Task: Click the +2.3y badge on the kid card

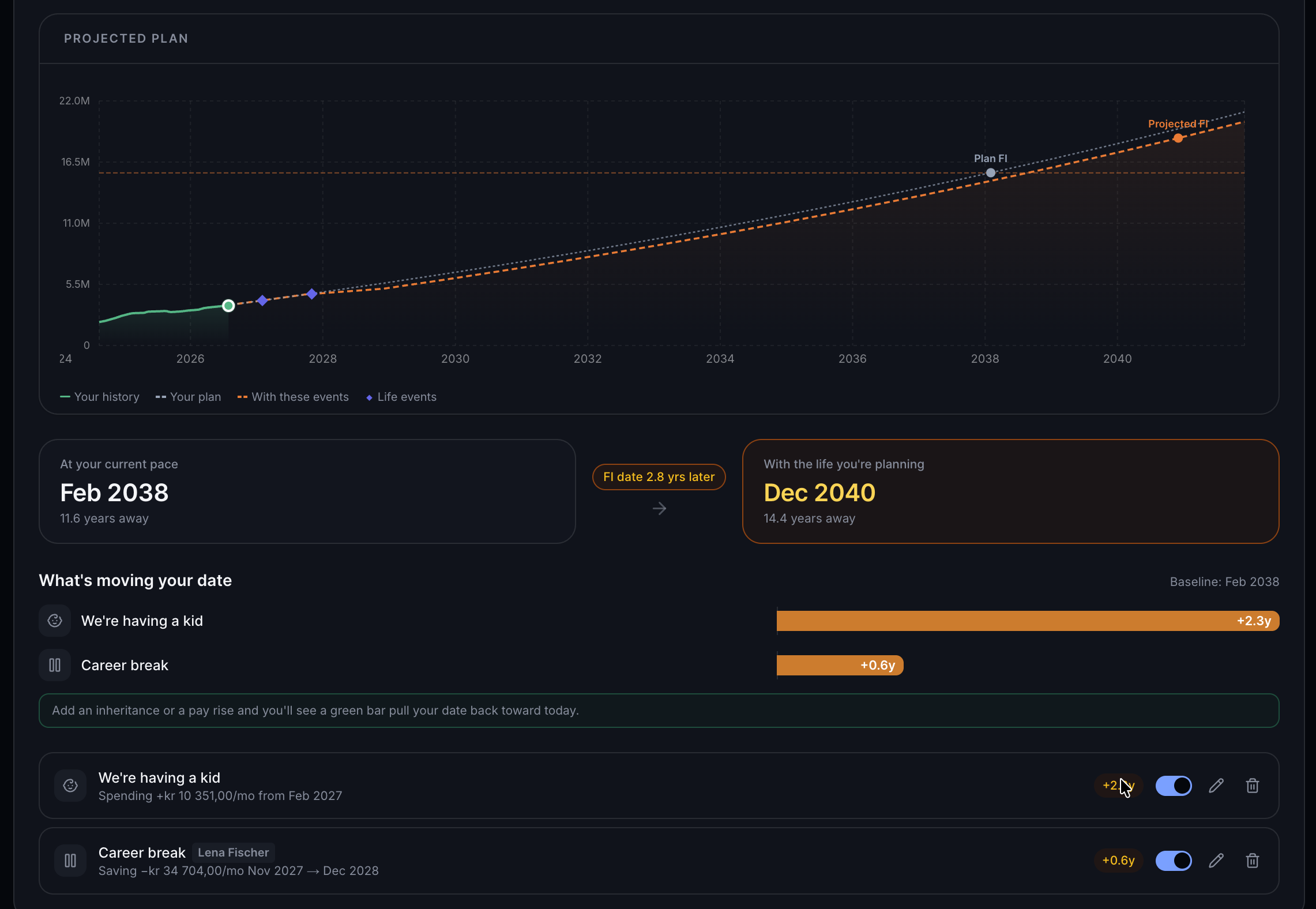Action: [x=1118, y=786]
